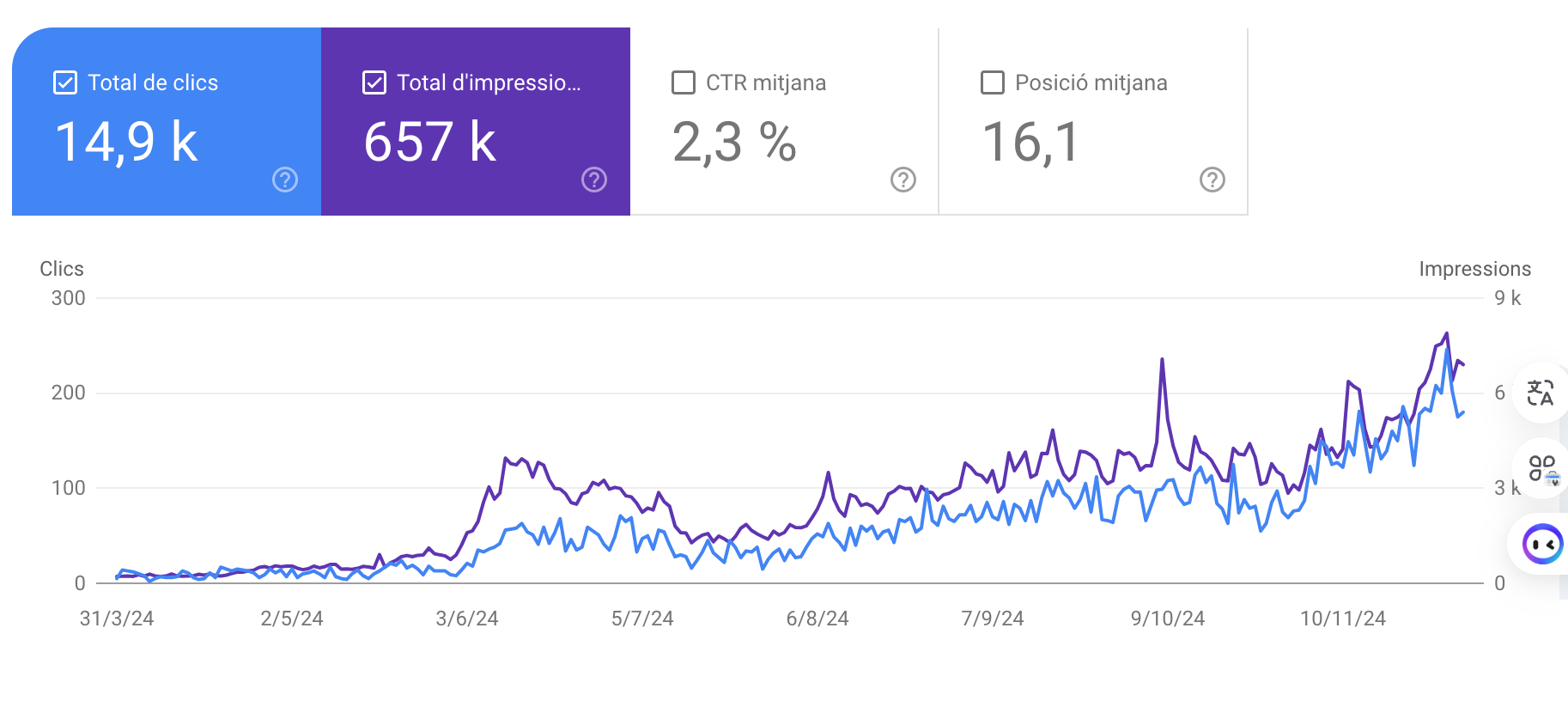Image resolution: width=1568 pixels, height=701 pixels.
Task: Click the CTR mitjana help question mark
Action: [x=903, y=180]
